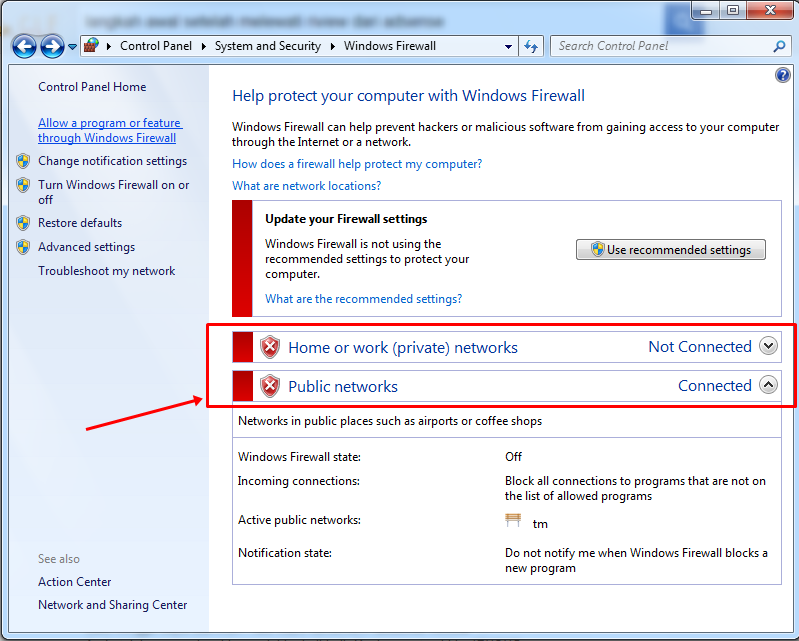Click Windows Firewall state Off value
The width and height of the screenshot is (799, 641).
tap(513, 457)
